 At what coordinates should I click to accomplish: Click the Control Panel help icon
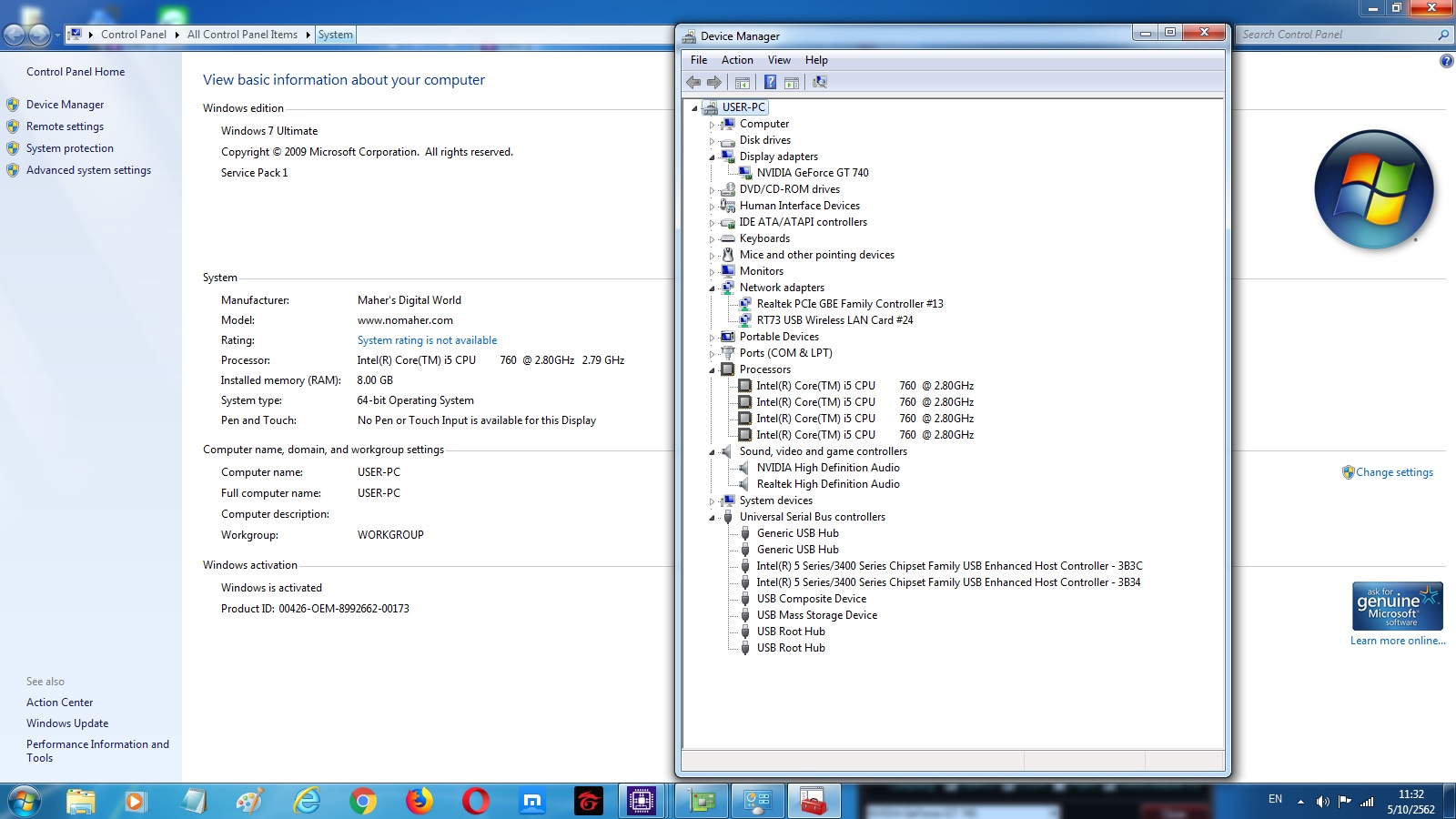[x=1447, y=61]
